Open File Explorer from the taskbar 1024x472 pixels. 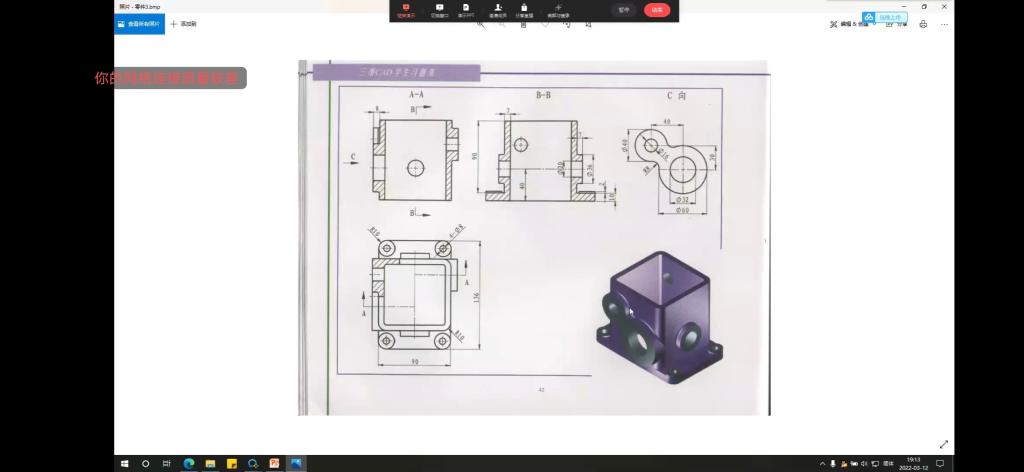click(210, 464)
